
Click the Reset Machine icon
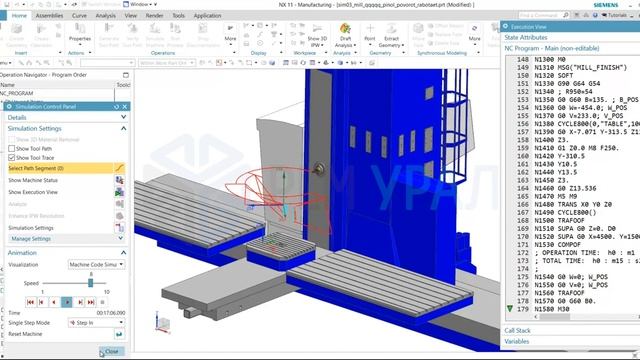(119, 334)
